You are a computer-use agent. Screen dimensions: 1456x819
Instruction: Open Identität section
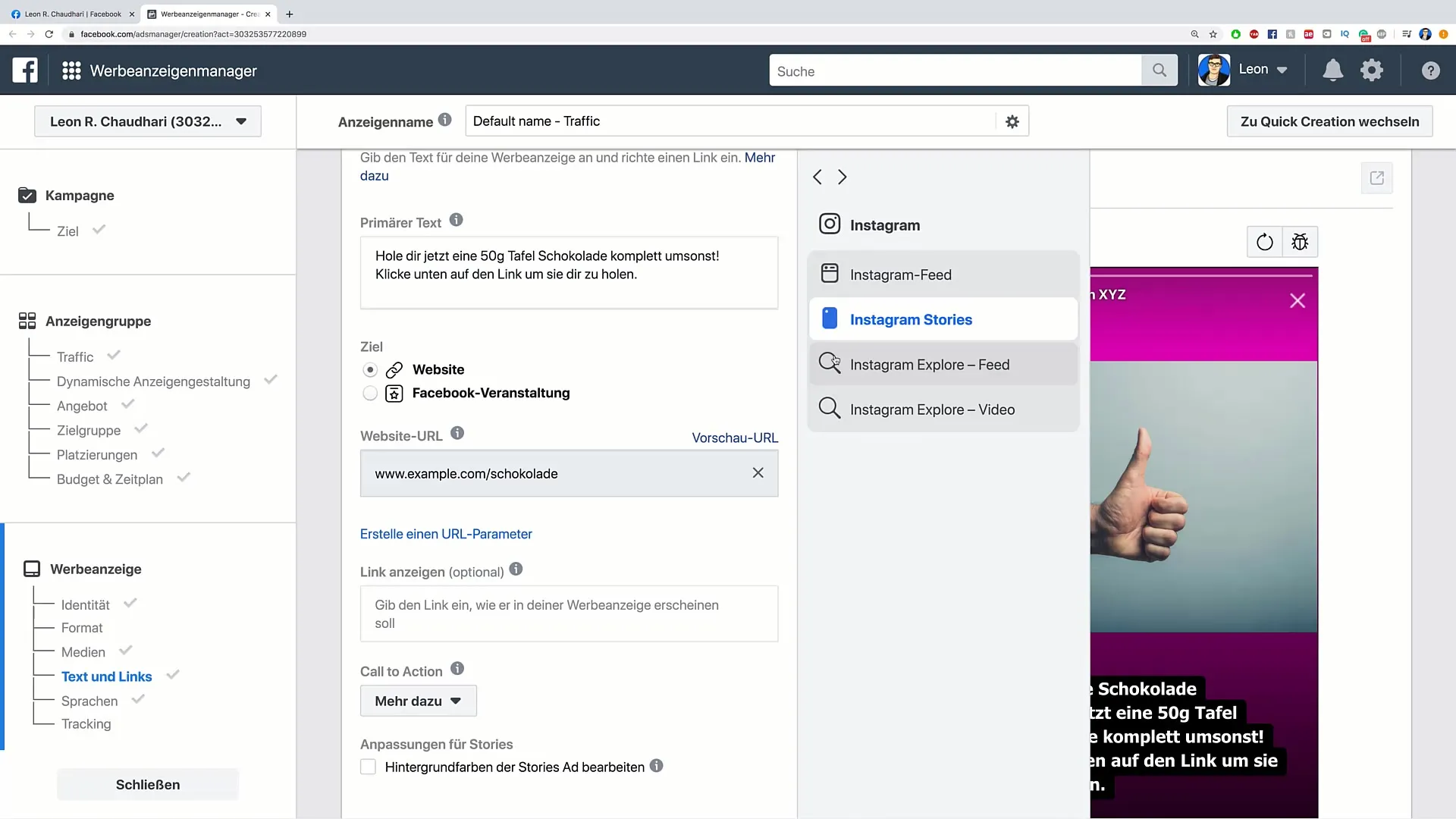pyautogui.click(x=86, y=604)
